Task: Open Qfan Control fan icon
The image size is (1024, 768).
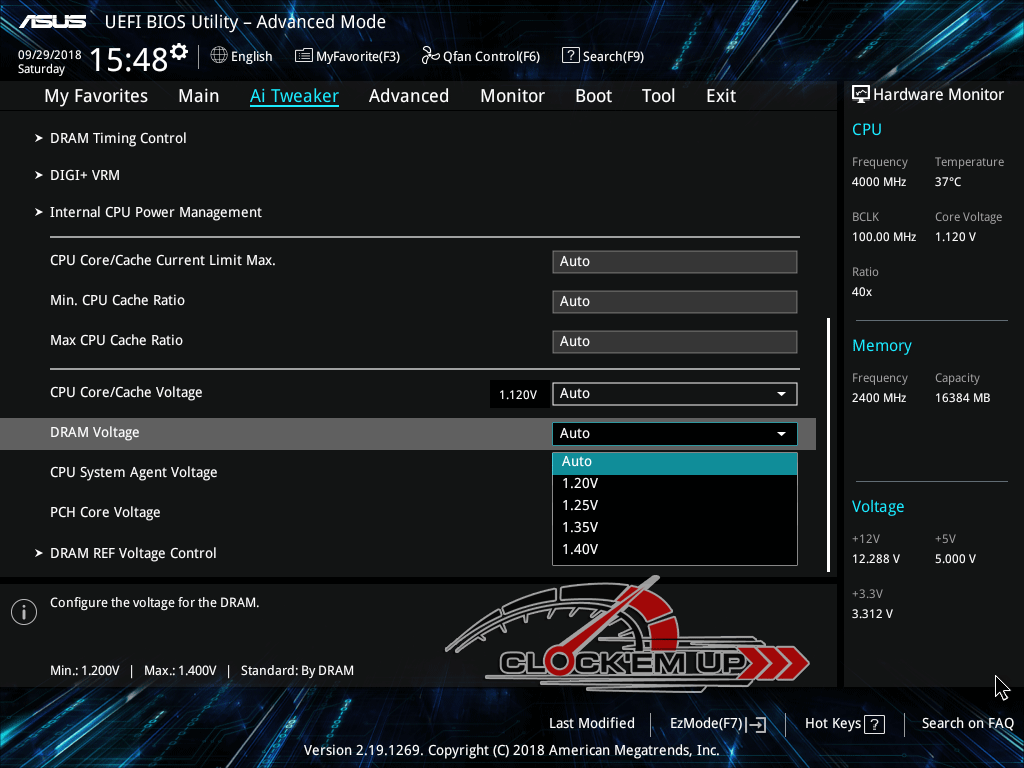Action: (x=431, y=56)
